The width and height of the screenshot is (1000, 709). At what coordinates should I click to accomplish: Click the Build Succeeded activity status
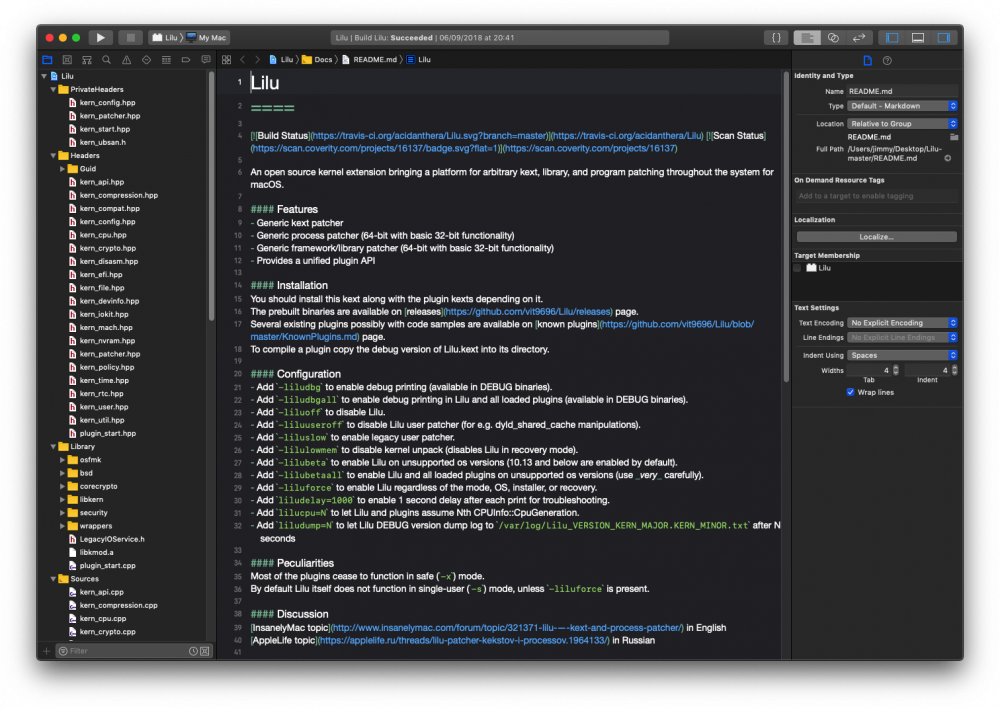pyautogui.click(x=499, y=38)
